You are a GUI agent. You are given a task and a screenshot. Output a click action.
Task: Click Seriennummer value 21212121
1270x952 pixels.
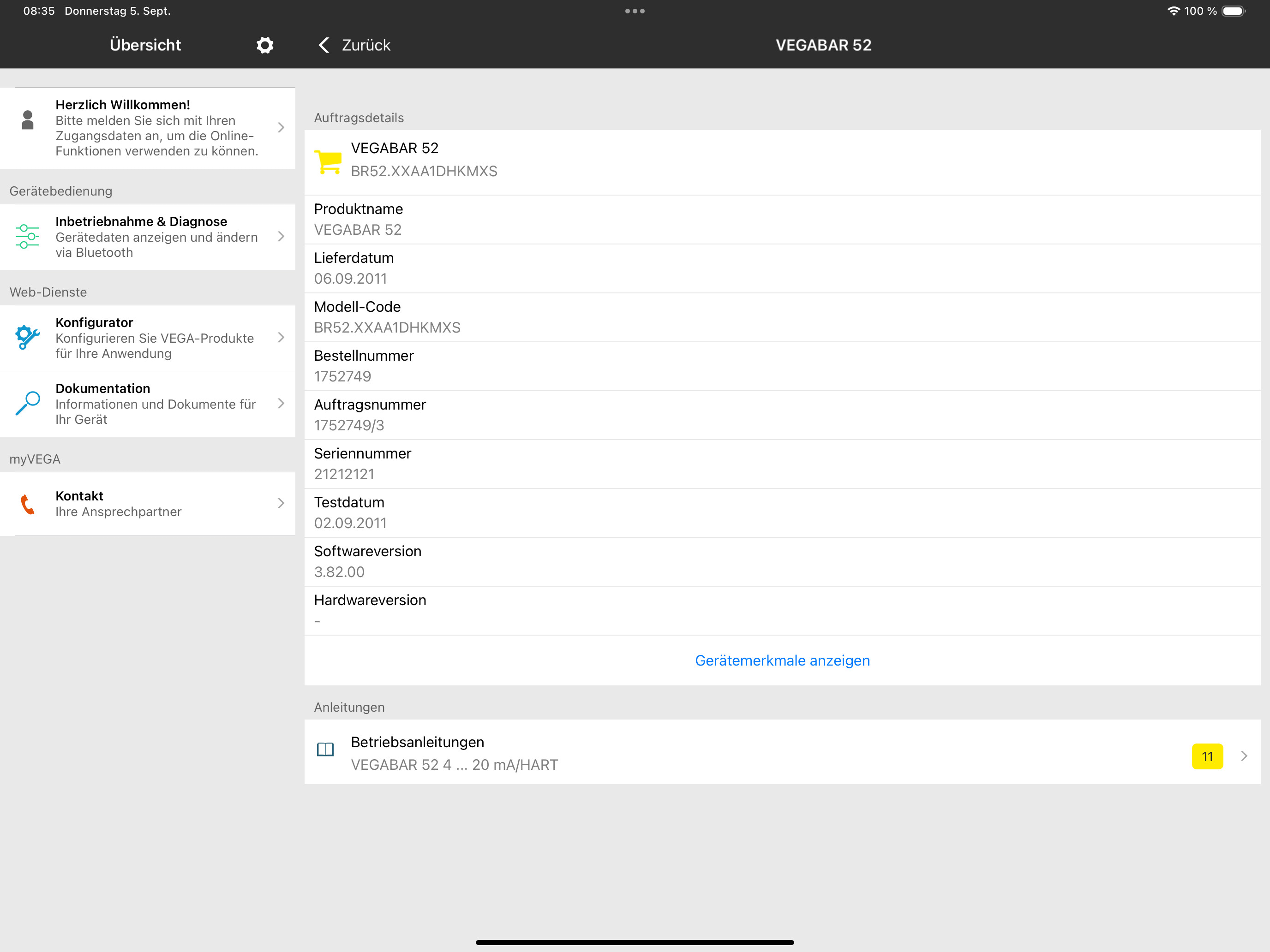pos(344,474)
